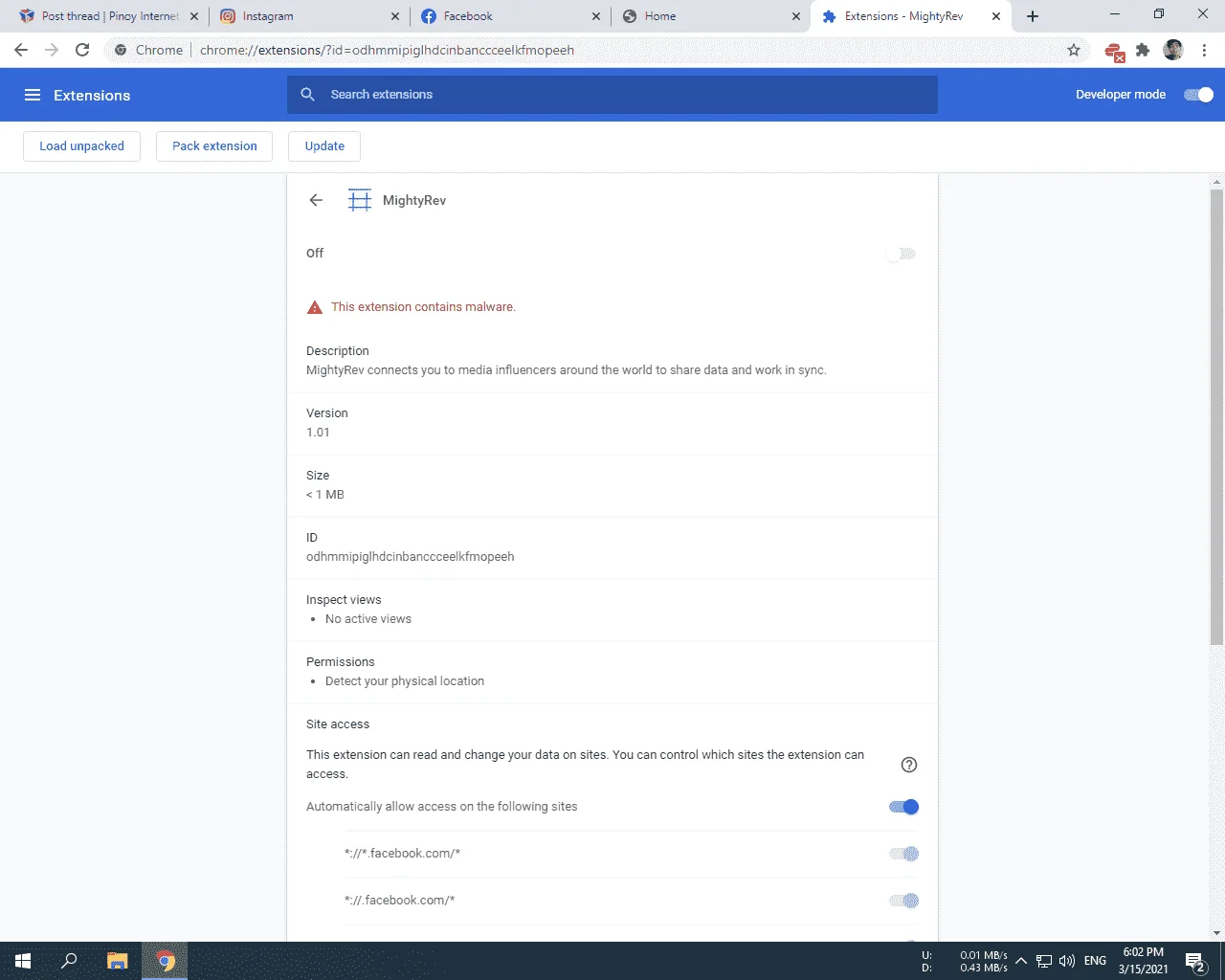
Task: Click the MightyRev description sentence
Action: (567, 370)
